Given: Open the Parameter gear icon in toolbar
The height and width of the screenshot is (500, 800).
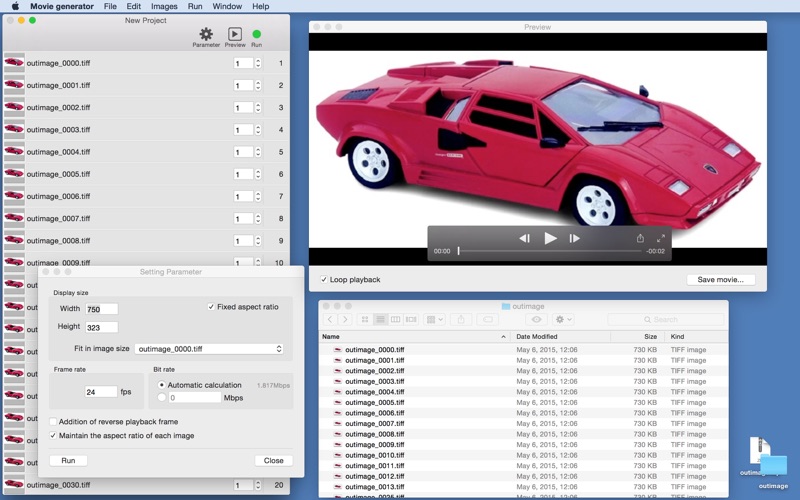Looking at the screenshot, I should (206, 35).
